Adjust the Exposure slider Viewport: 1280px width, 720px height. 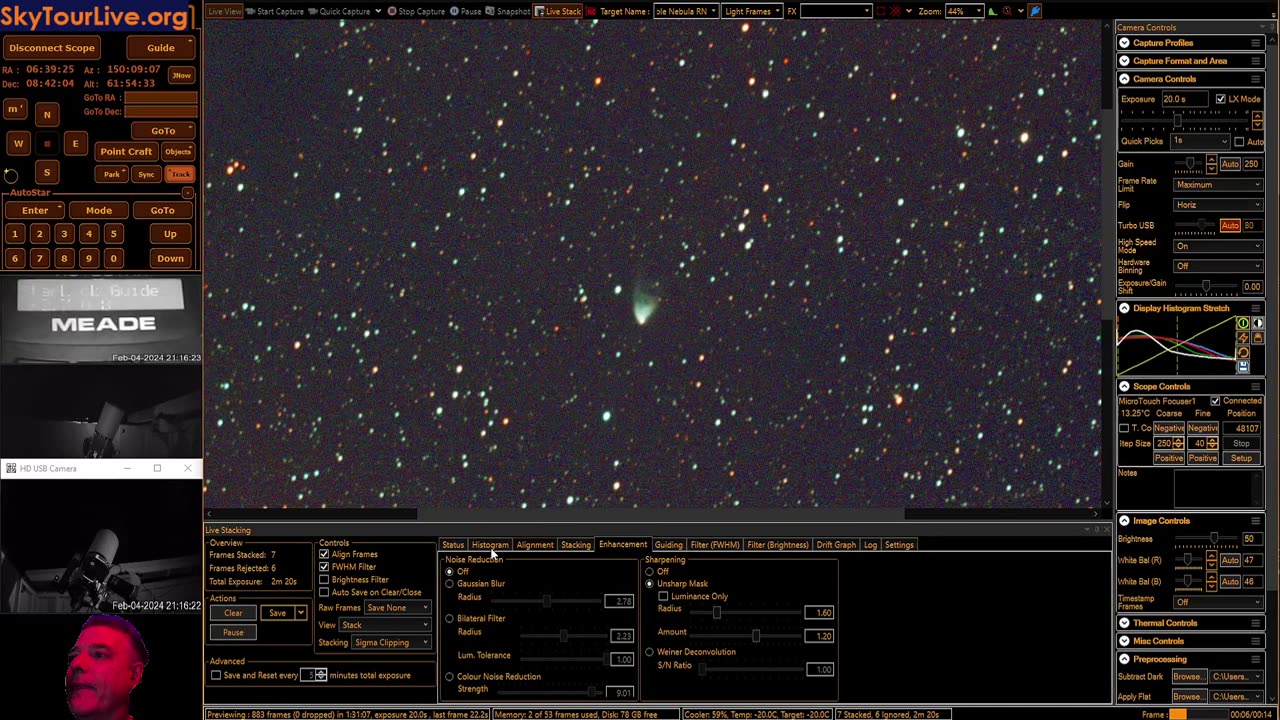(x=1186, y=120)
